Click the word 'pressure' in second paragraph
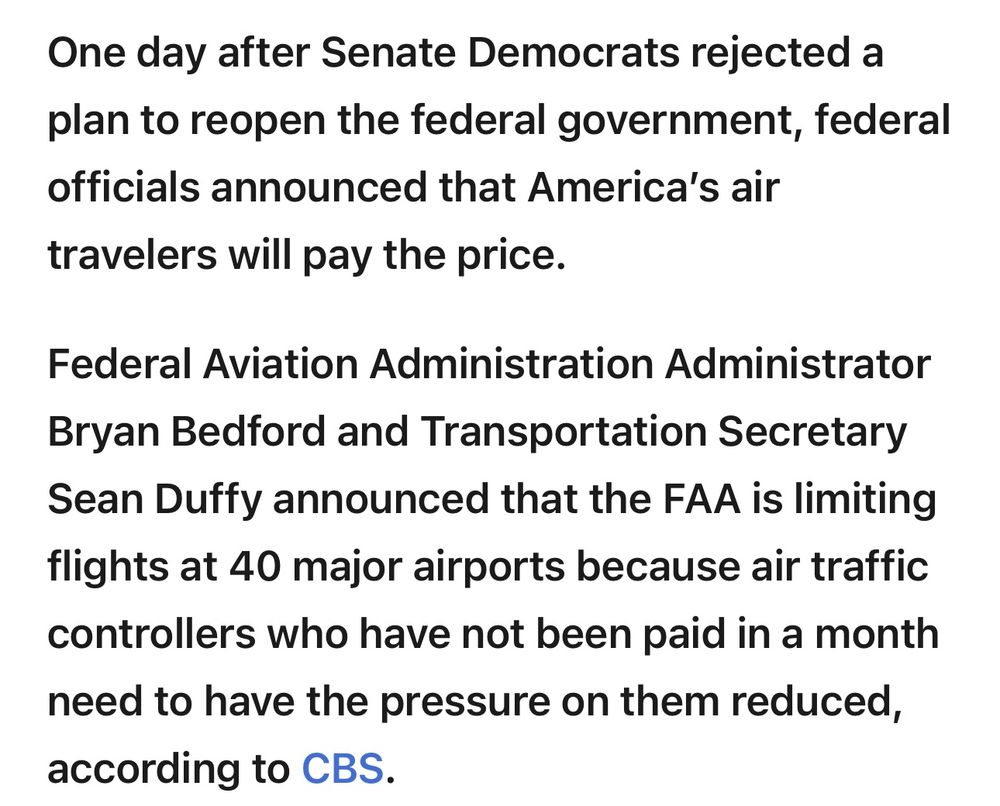Image resolution: width=1000 pixels, height=806 pixels. [x=466, y=703]
